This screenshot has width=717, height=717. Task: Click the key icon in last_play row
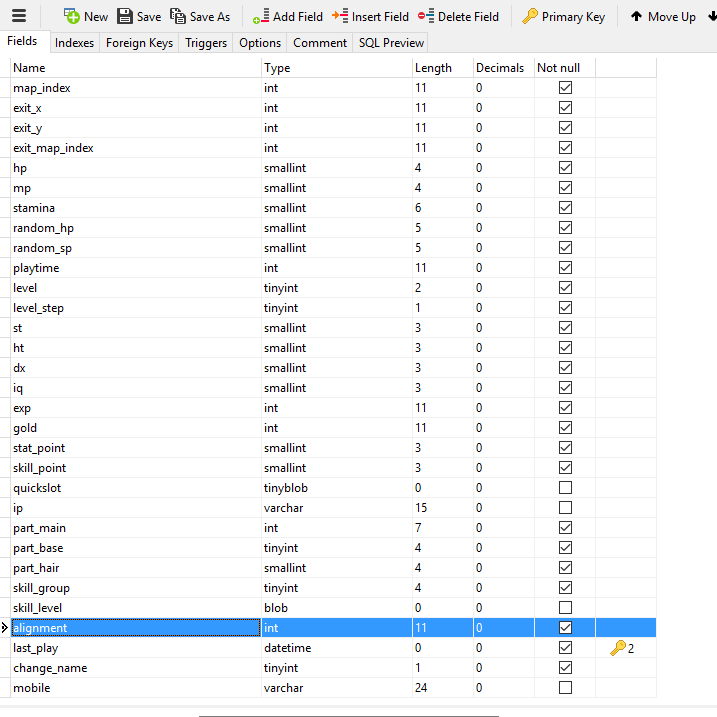coord(618,648)
